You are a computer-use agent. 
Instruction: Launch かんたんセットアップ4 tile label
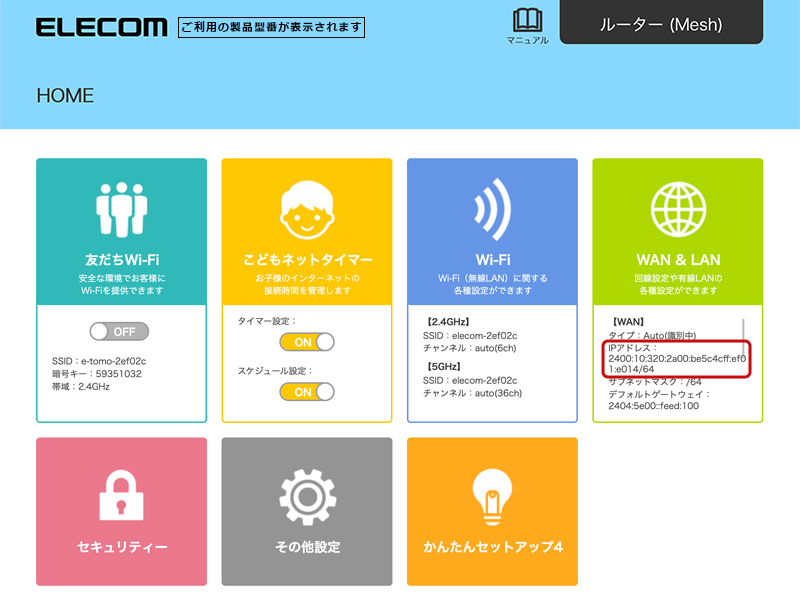coord(493,547)
